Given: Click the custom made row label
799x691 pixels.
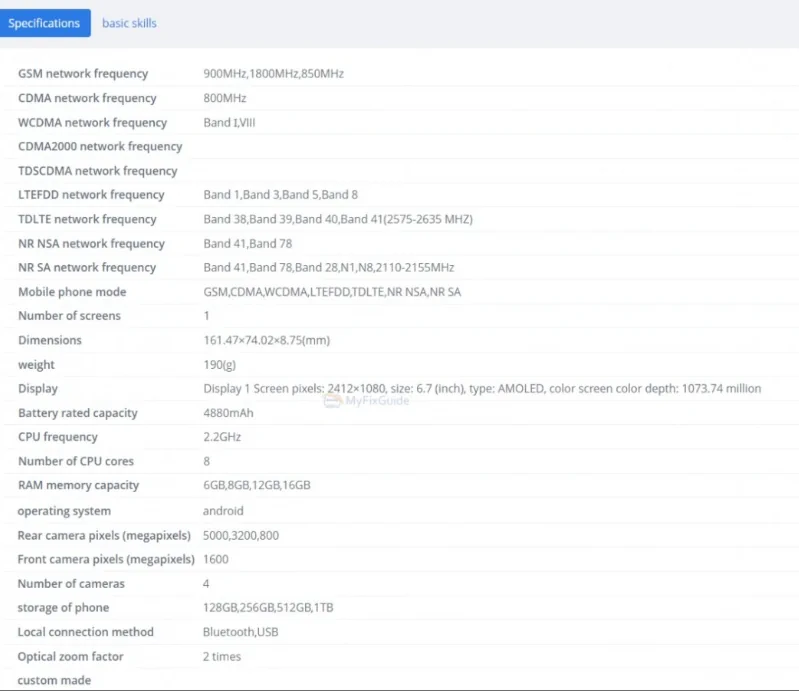Looking at the screenshot, I should 54,680.
